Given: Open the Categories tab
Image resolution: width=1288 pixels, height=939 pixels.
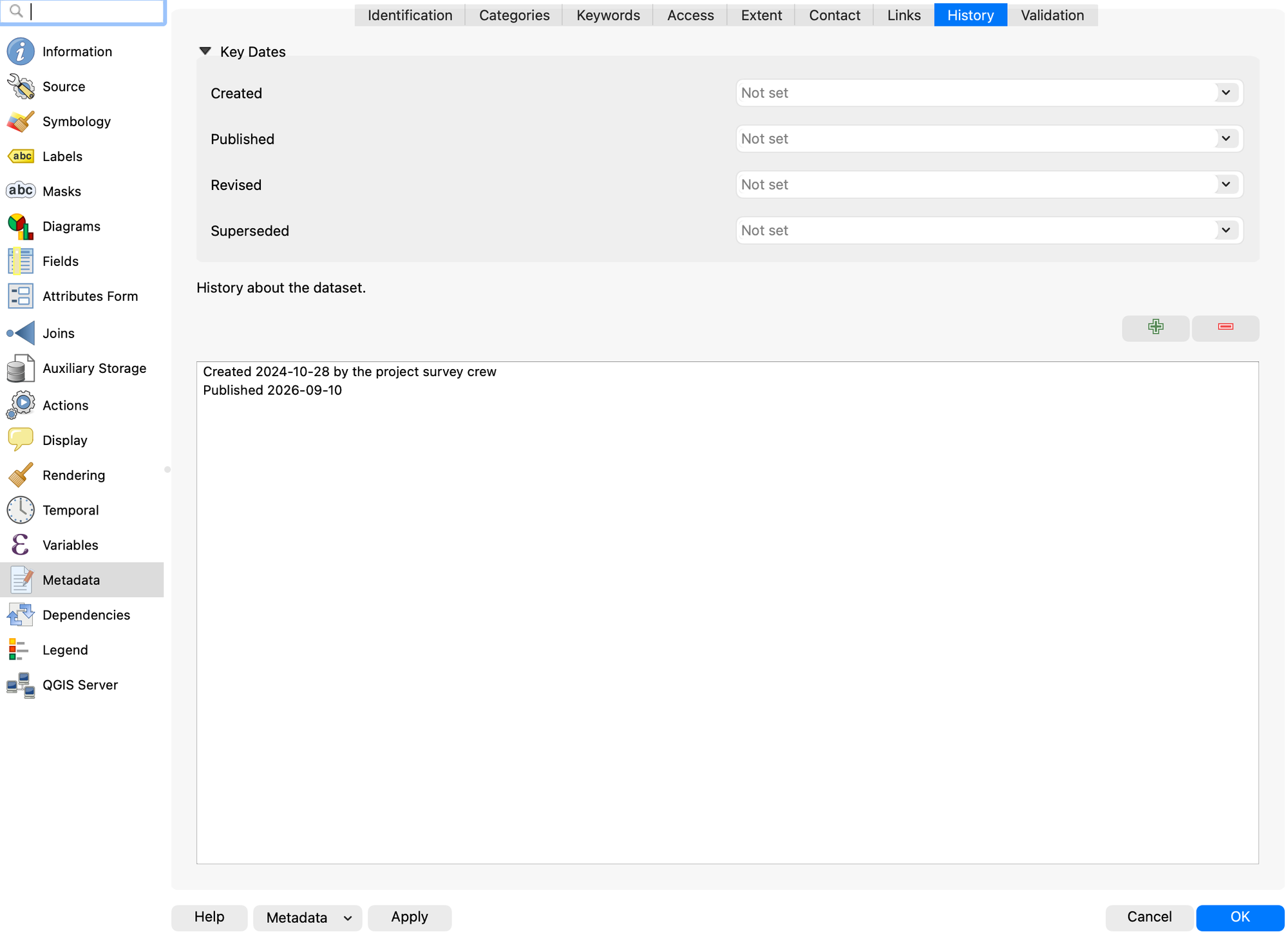Looking at the screenshot, I should (x=514, y=15).
